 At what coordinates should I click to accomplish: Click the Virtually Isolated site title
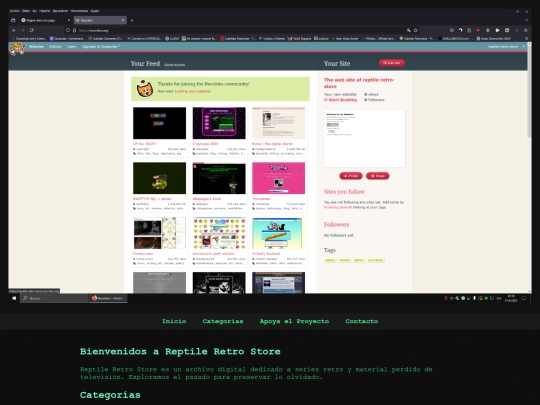[x=266, y=254]
